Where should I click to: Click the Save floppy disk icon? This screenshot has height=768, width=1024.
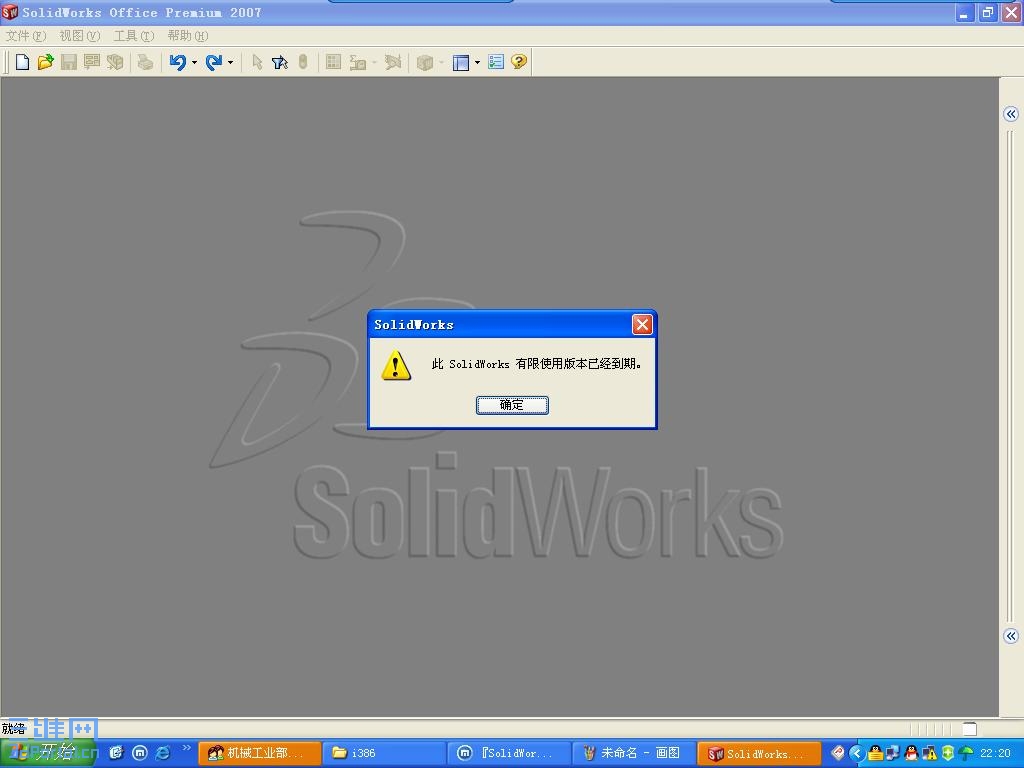click(x=69, y=62)
